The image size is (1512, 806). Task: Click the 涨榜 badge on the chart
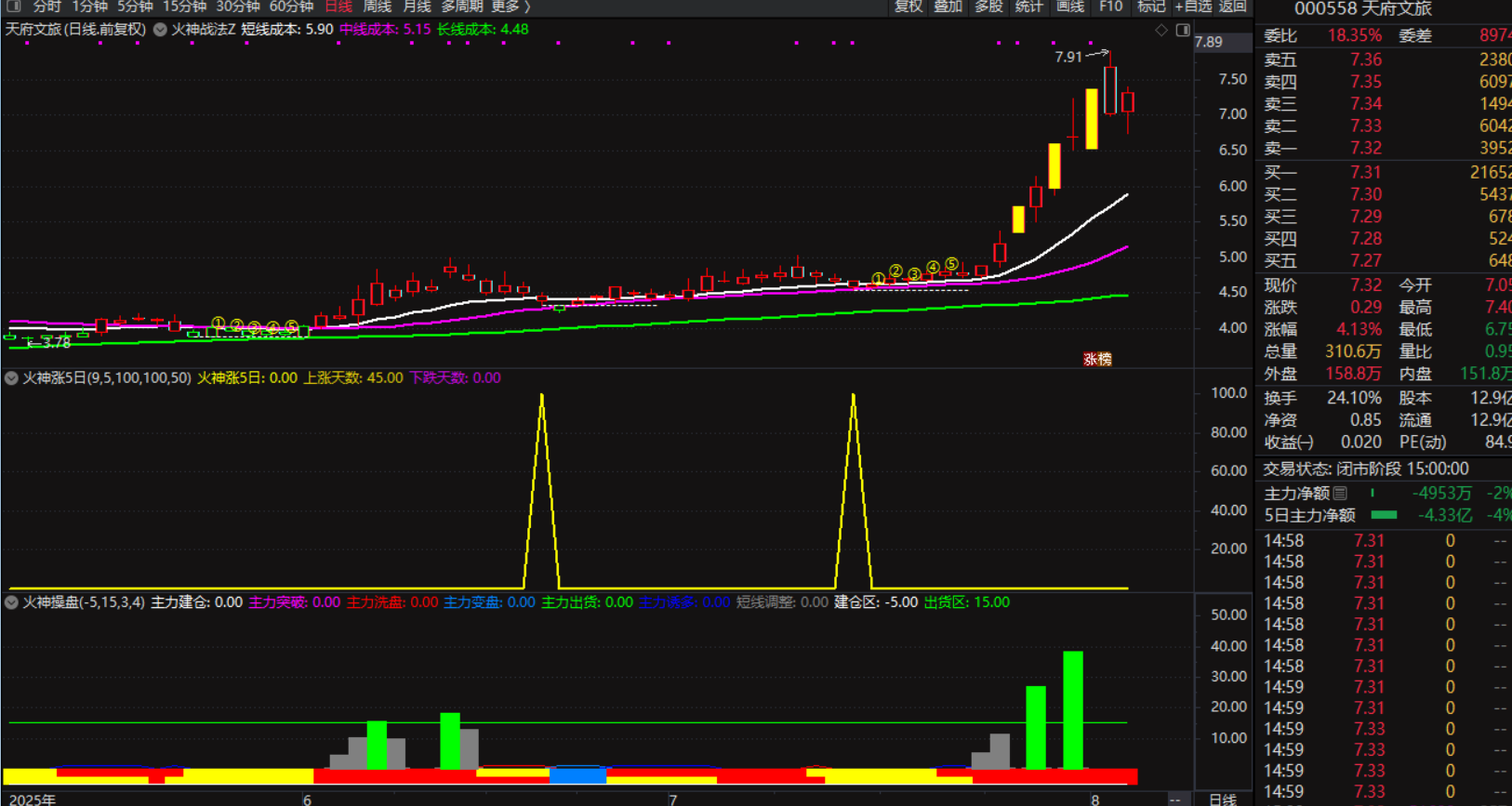pyautogui.click(x=1097, y=359)
